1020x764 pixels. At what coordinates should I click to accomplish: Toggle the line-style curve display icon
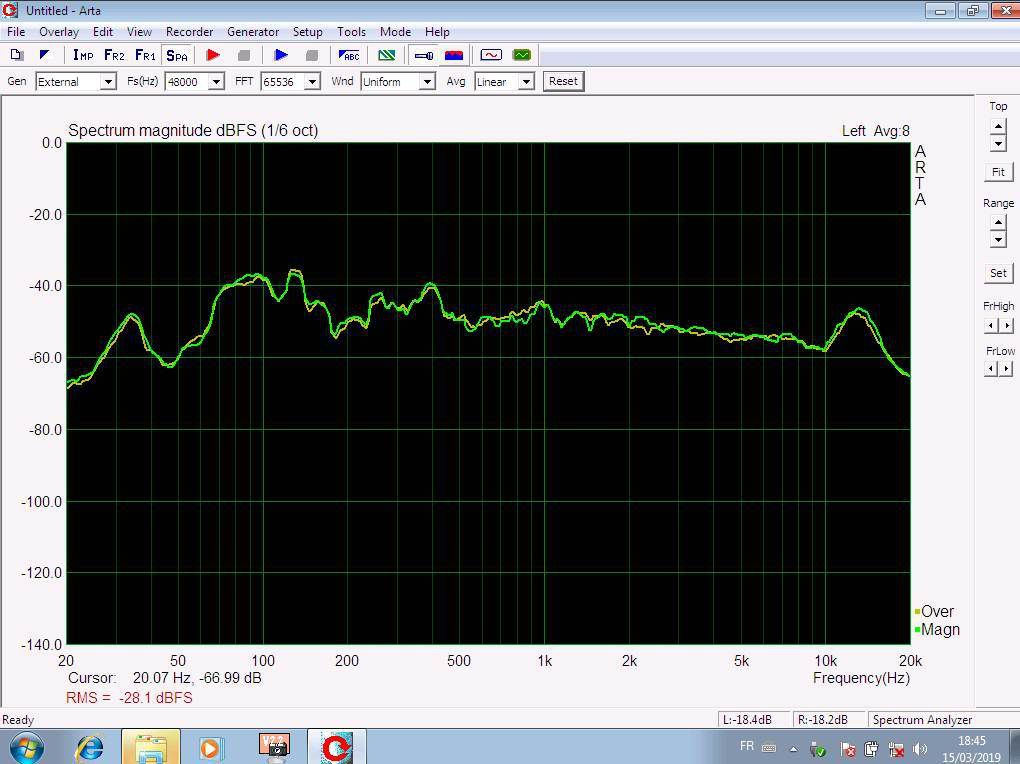click(x=423, y=55)
